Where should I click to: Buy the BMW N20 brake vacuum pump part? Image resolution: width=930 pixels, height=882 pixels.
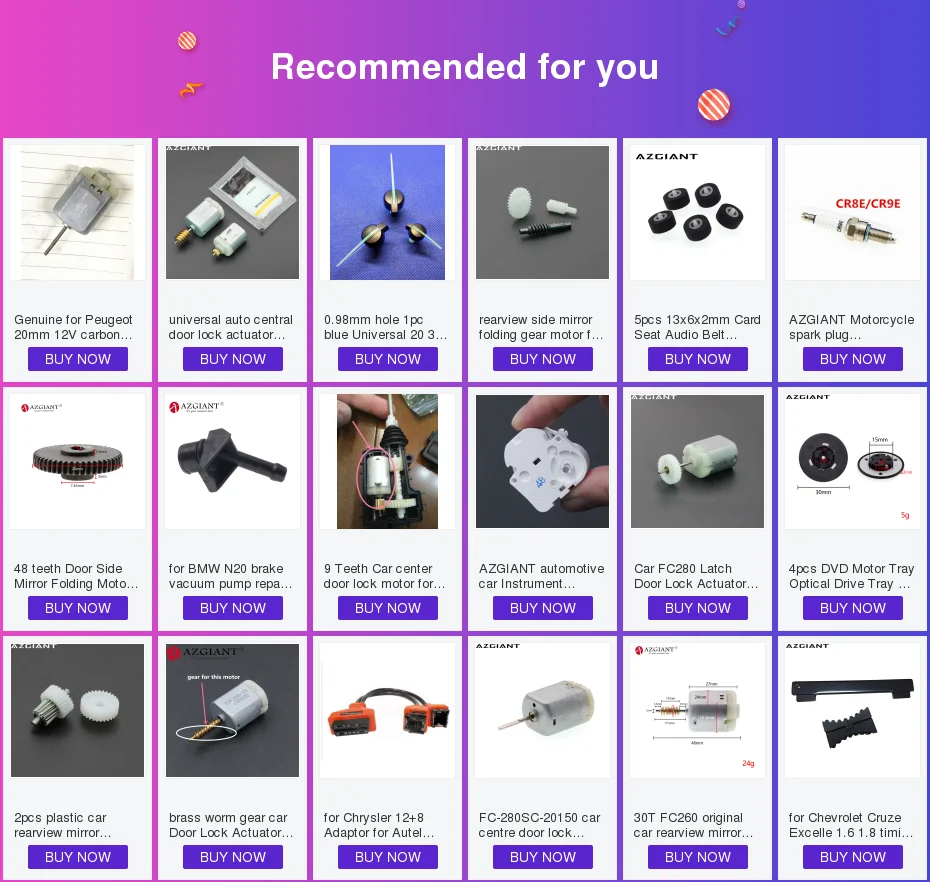[232, 608]
